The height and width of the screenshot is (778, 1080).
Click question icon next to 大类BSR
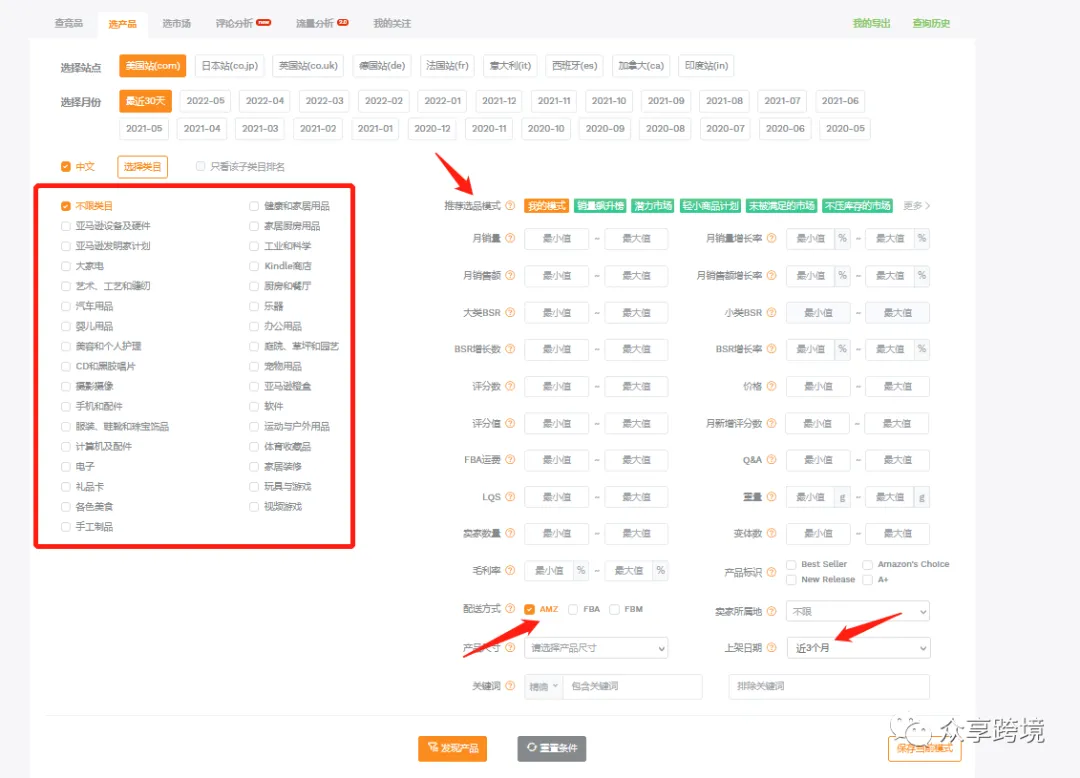coord(510,313)
